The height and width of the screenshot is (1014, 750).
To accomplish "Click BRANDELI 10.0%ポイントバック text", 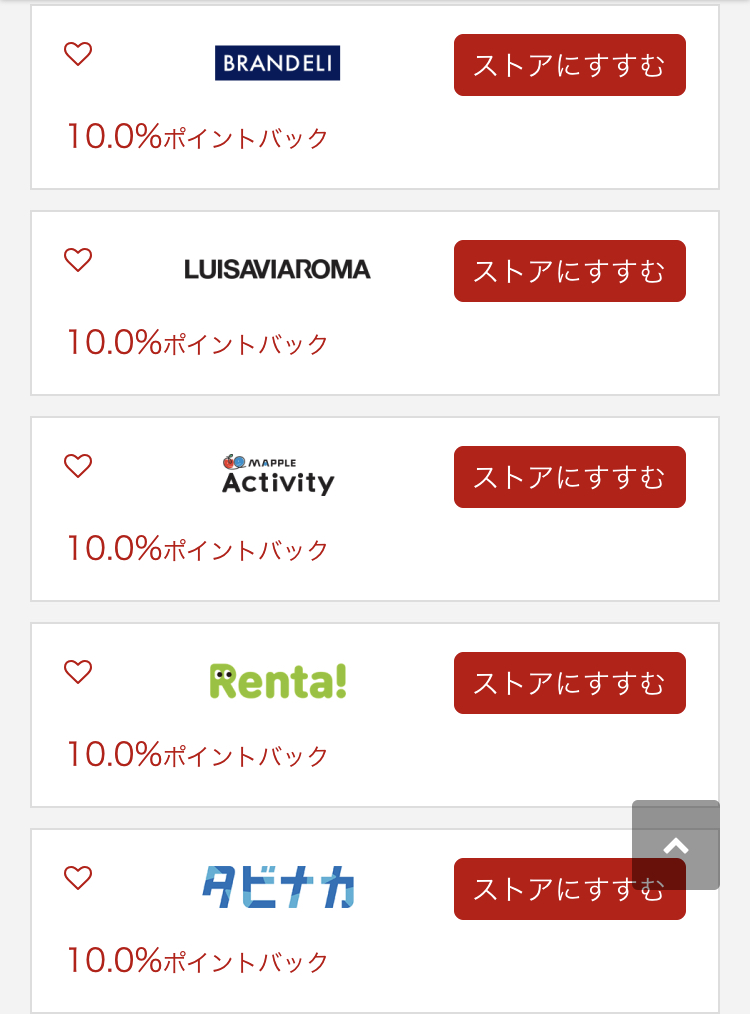I will point(198,137).
